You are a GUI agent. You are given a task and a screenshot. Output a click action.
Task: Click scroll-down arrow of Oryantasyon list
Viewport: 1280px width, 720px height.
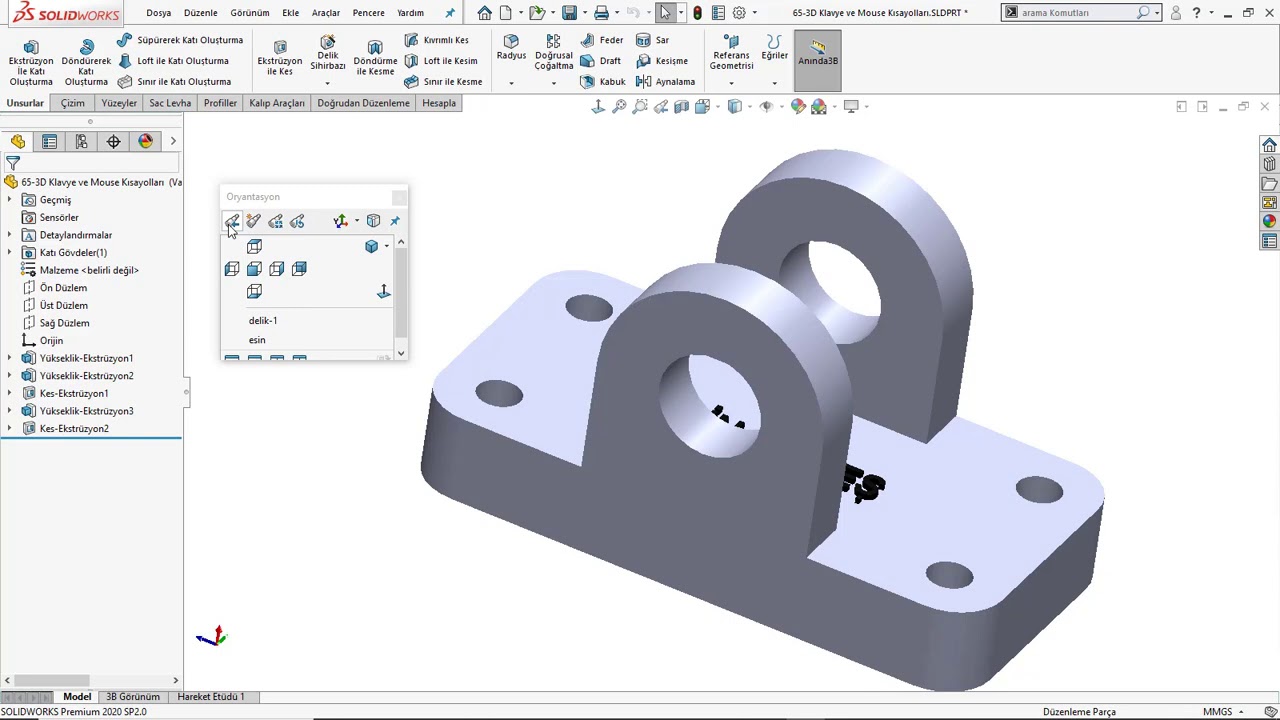(x=401, y=353)
